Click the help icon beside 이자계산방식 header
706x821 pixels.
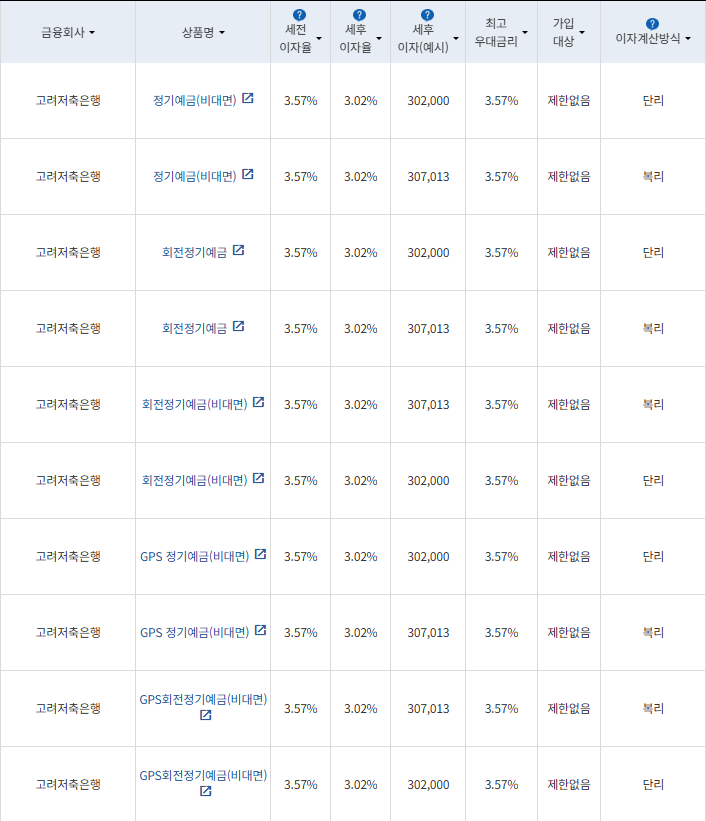pos(654,21)
